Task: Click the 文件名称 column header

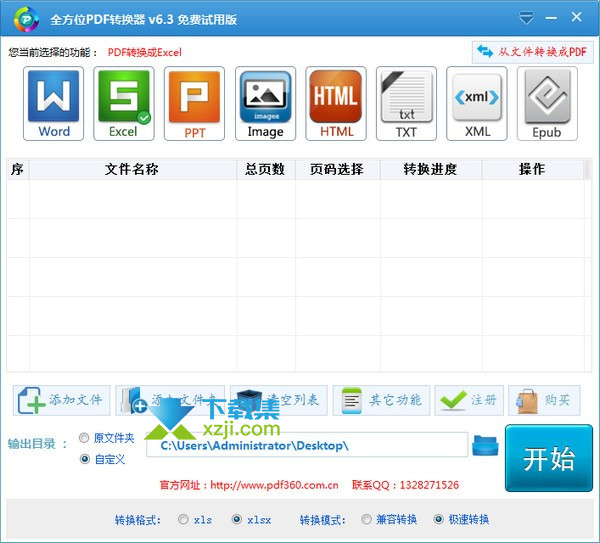Action: 132,169
